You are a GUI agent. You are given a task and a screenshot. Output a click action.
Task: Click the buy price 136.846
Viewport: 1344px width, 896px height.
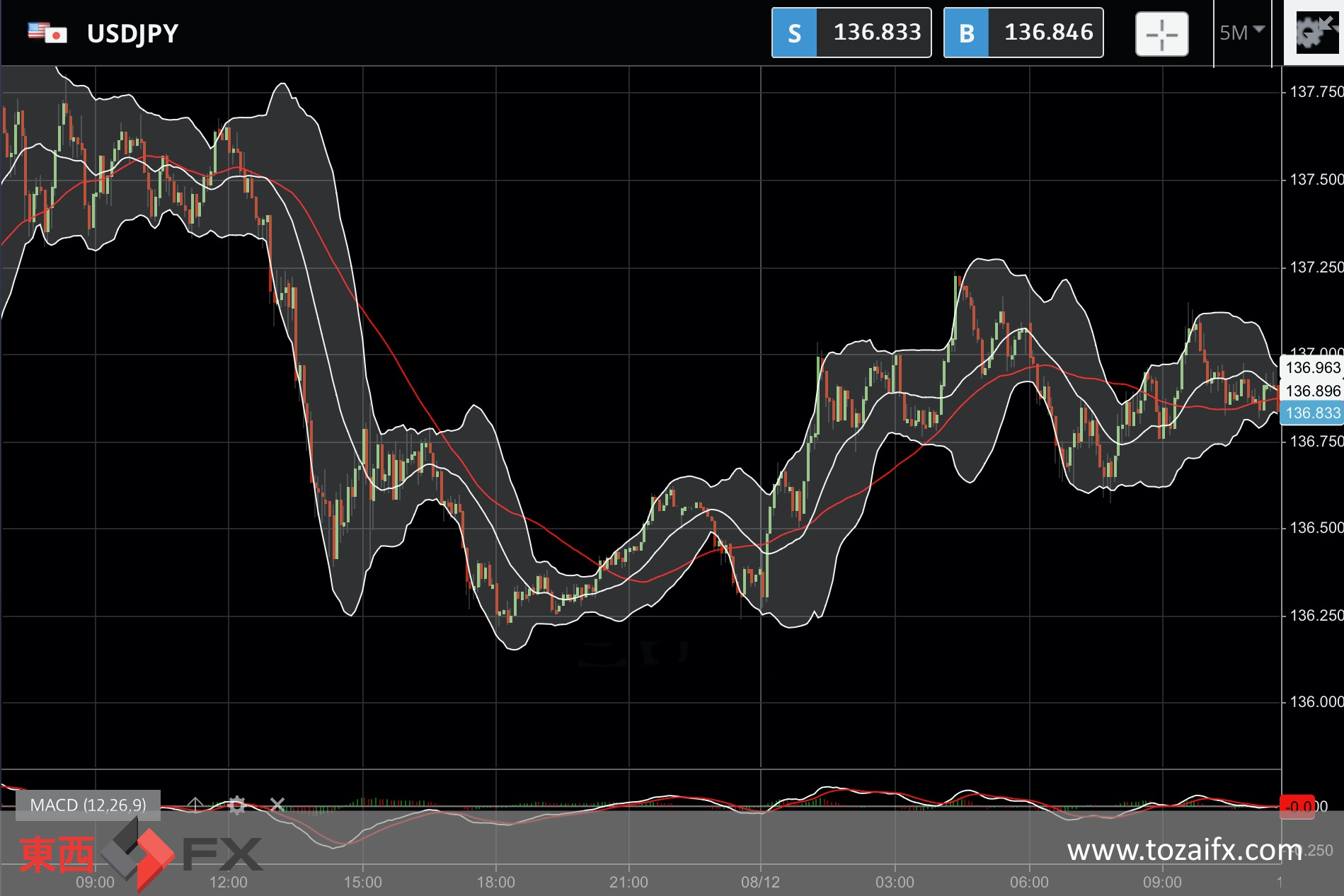point(1048,33)
